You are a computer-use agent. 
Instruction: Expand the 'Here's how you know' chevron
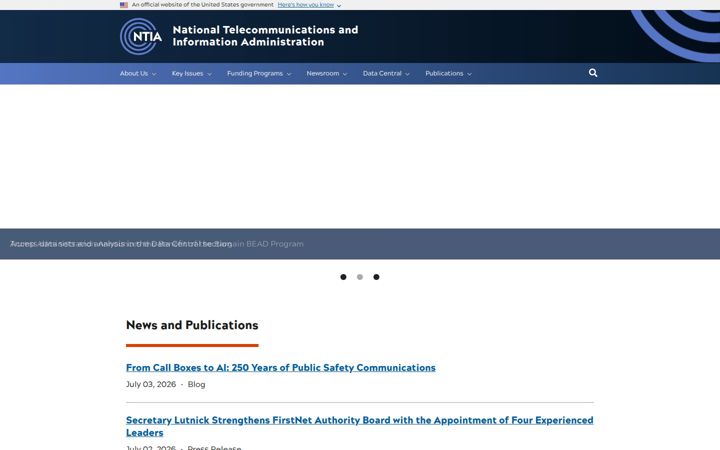click(x=339, y=6)
